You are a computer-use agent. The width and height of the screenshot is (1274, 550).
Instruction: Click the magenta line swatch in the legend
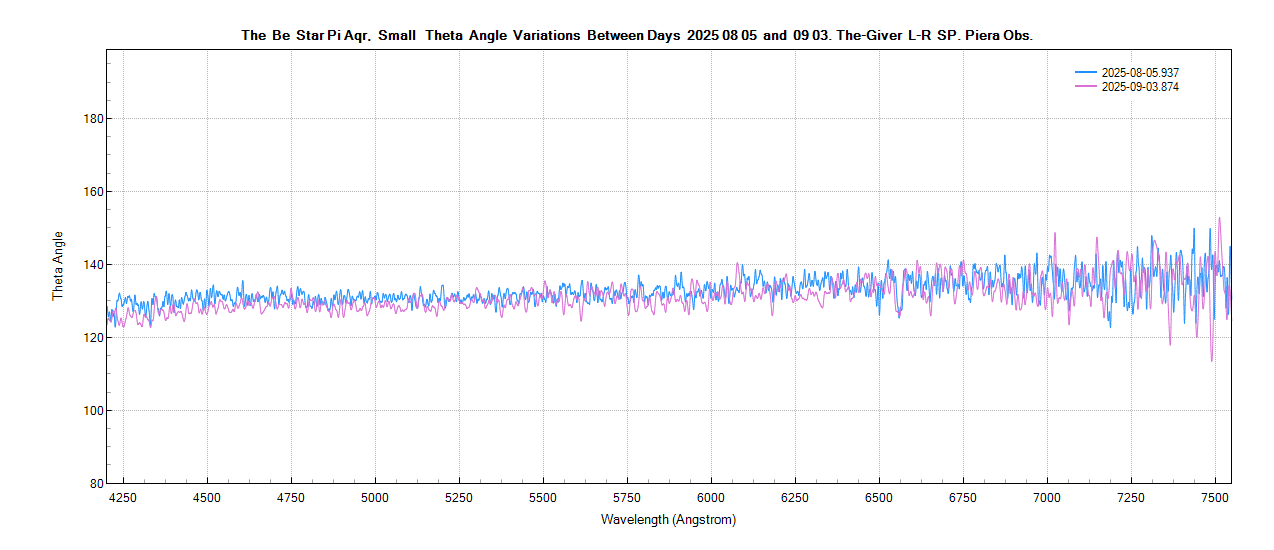1086,87
